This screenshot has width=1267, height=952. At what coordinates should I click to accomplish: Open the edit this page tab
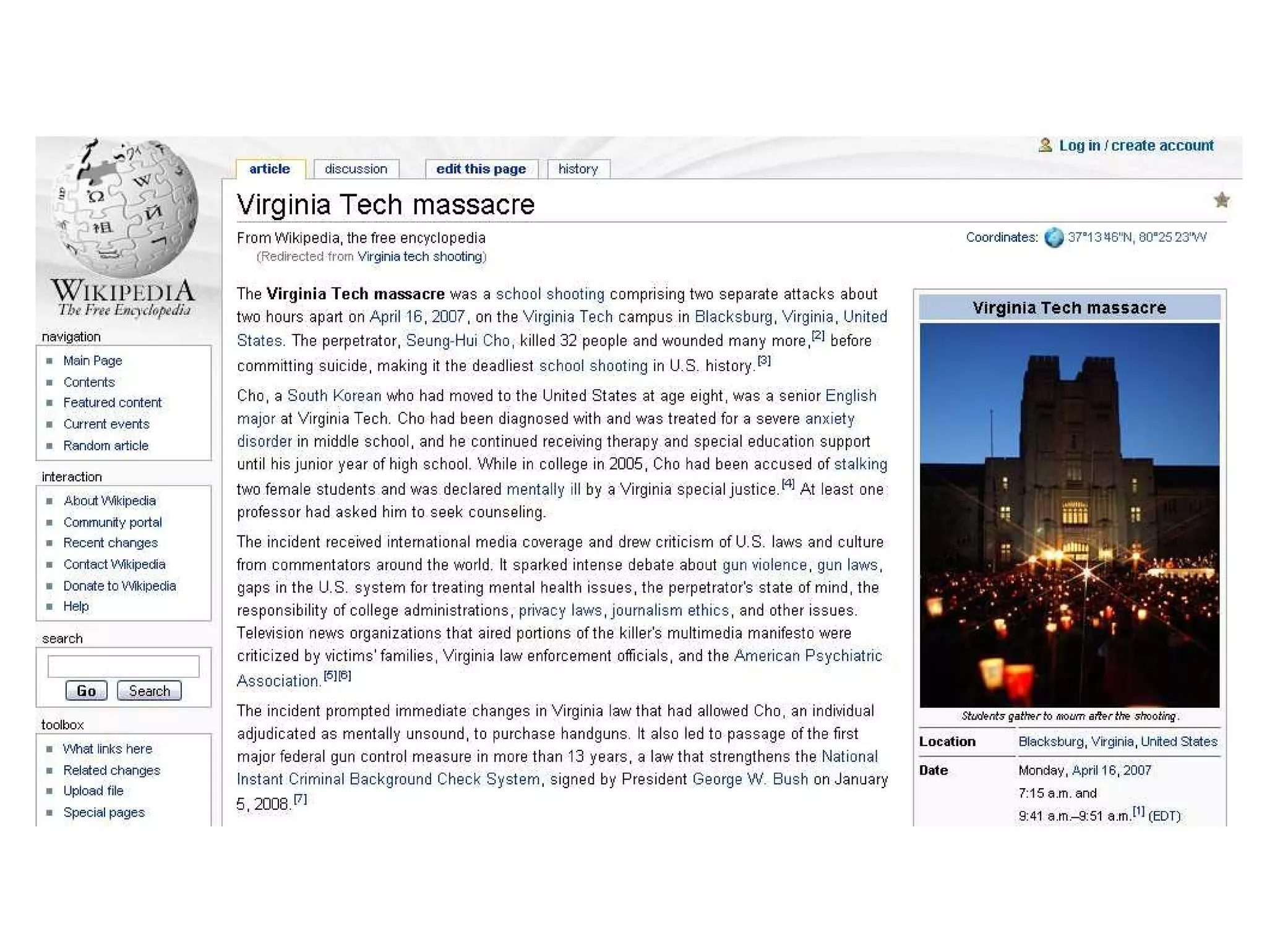pos(481,169)
